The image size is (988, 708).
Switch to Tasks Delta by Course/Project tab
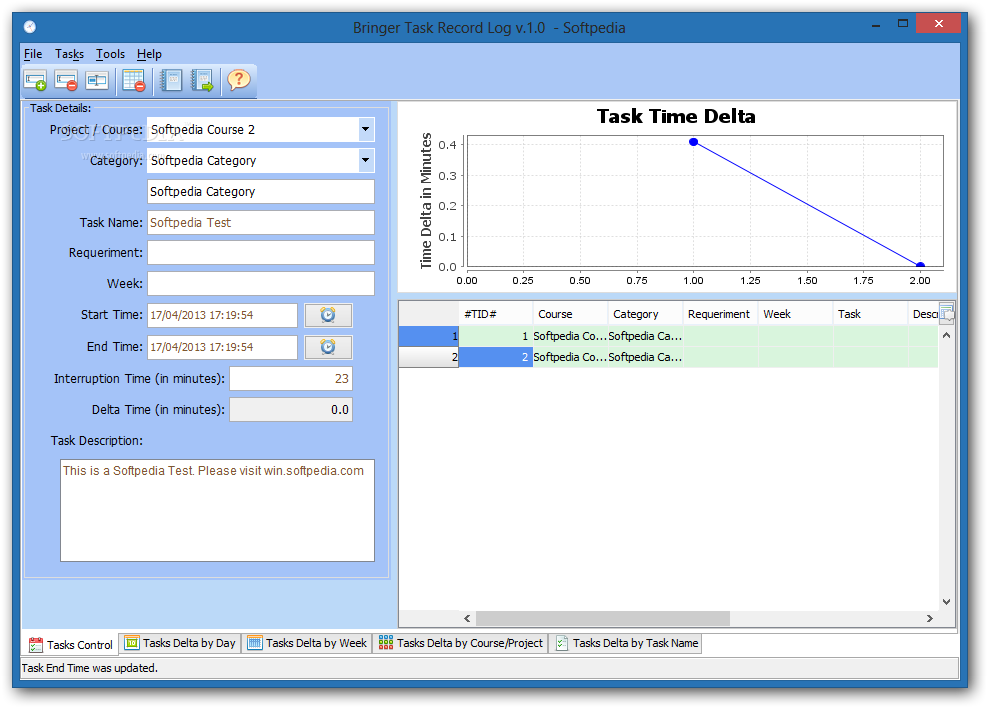coord(461,643)
